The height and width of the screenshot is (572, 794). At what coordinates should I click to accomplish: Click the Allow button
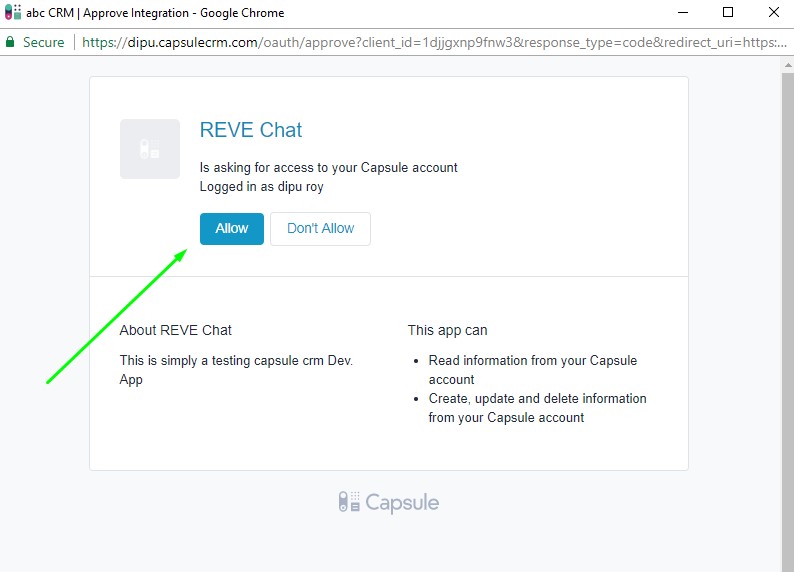[x=231, y=228]
